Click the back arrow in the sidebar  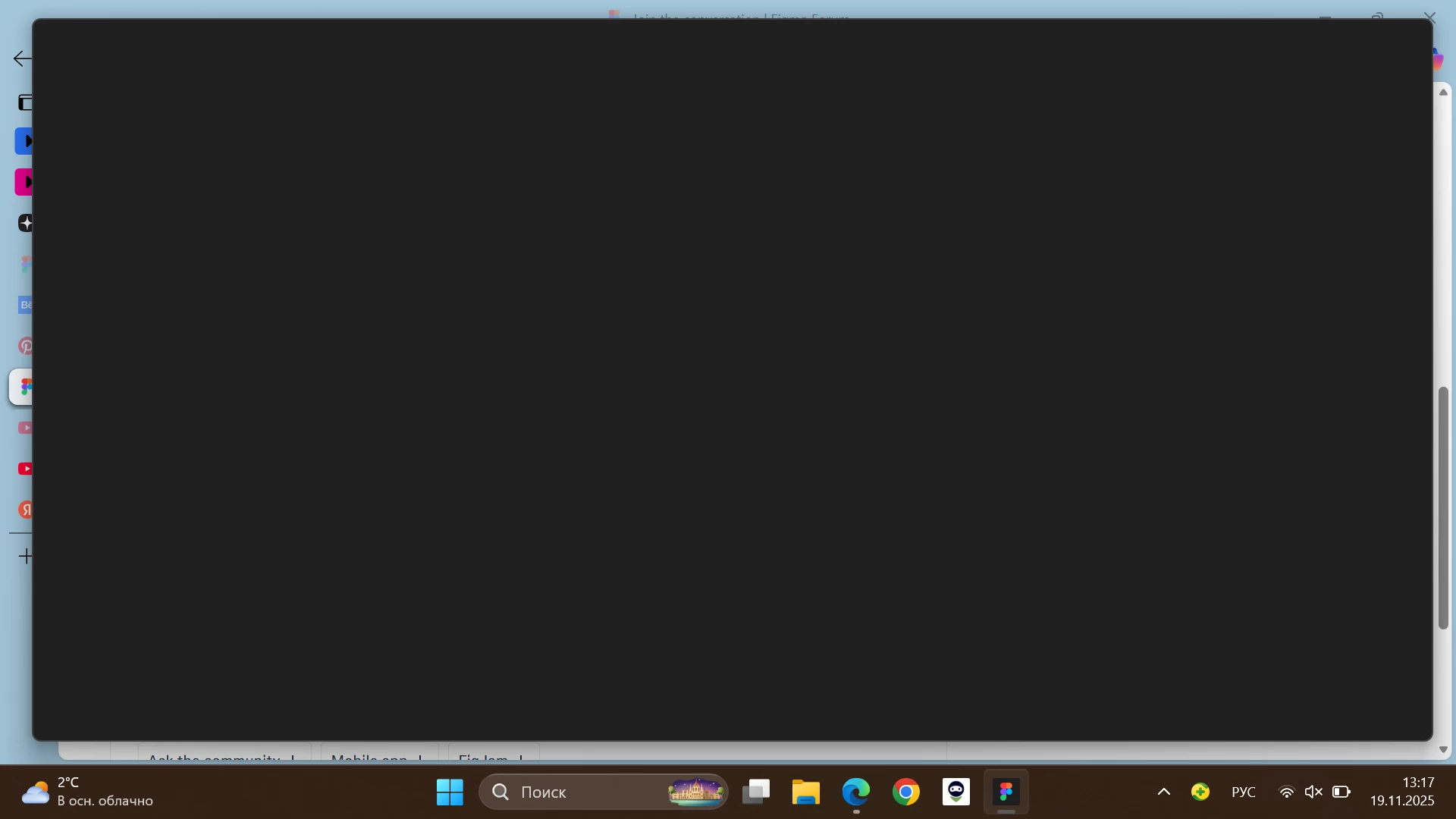[x=22, y=58]
